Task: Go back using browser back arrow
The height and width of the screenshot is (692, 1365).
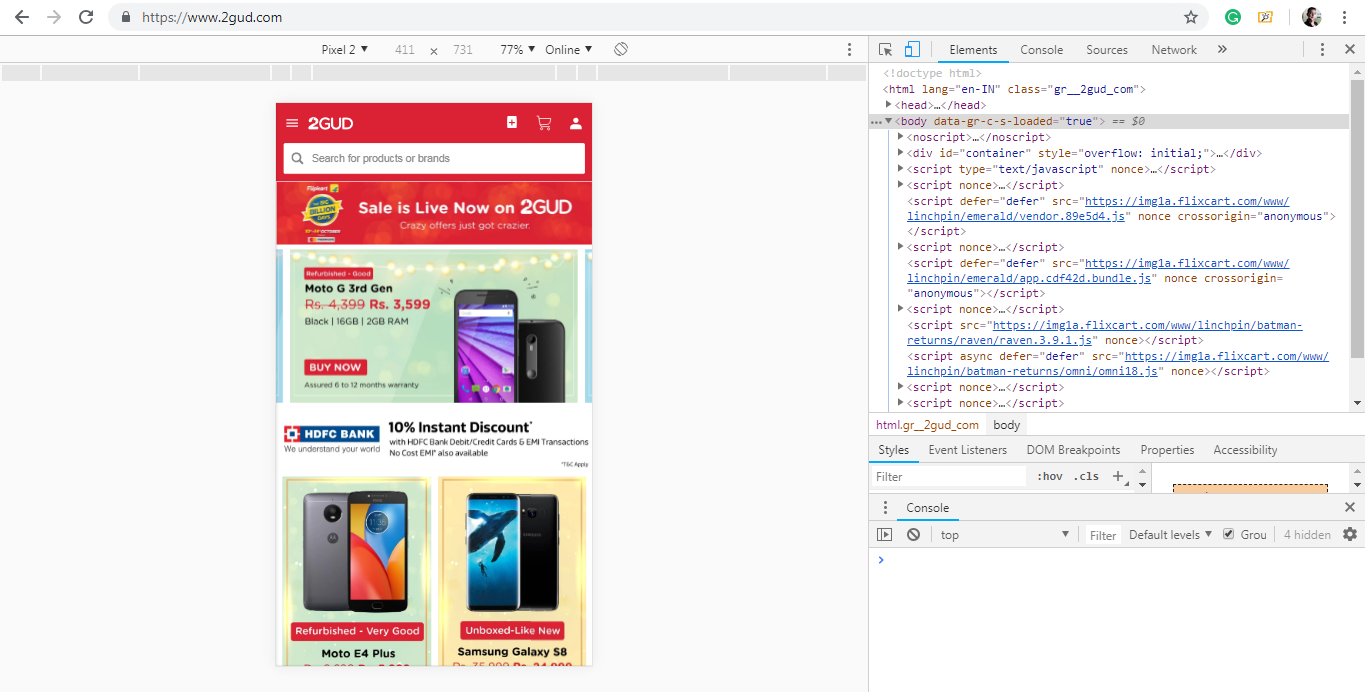Action: [x=22, y=17]
